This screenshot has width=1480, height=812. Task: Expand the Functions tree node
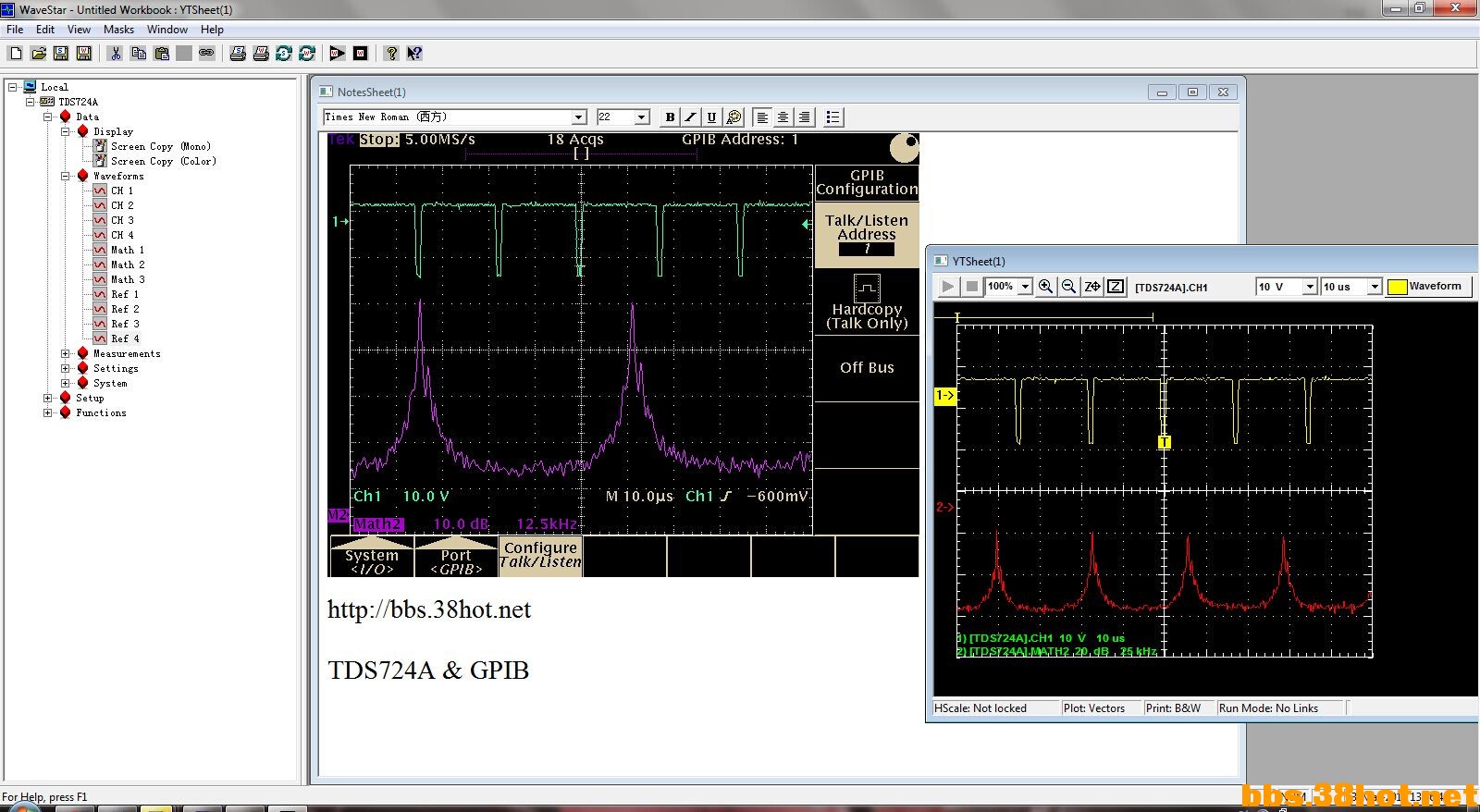coord(48,412)
